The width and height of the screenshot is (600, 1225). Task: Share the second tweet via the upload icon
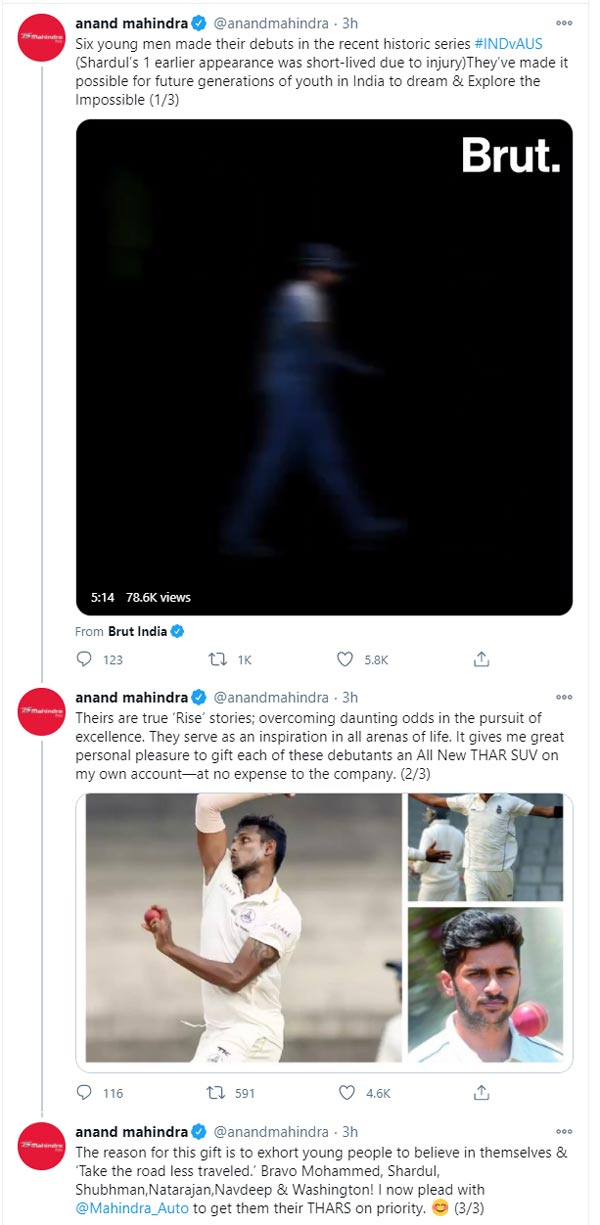tap(481, 1093)
